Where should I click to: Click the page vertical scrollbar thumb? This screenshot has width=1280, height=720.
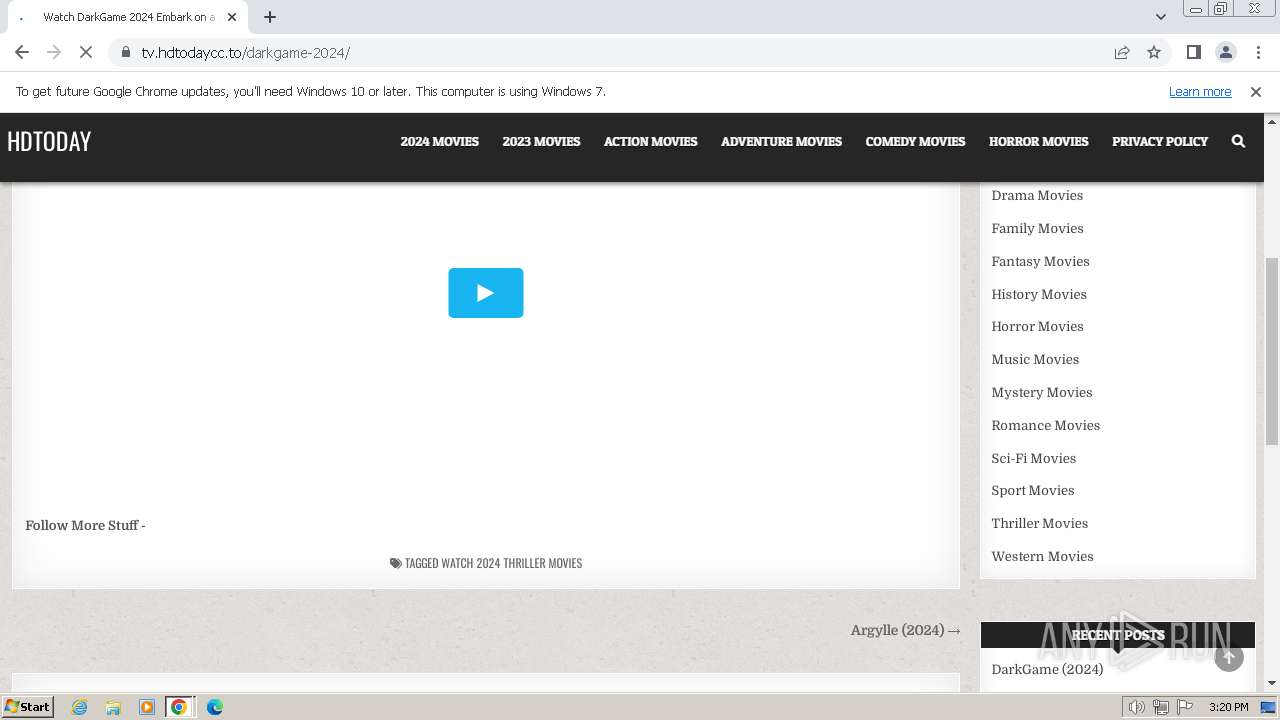coord(1272,351)
